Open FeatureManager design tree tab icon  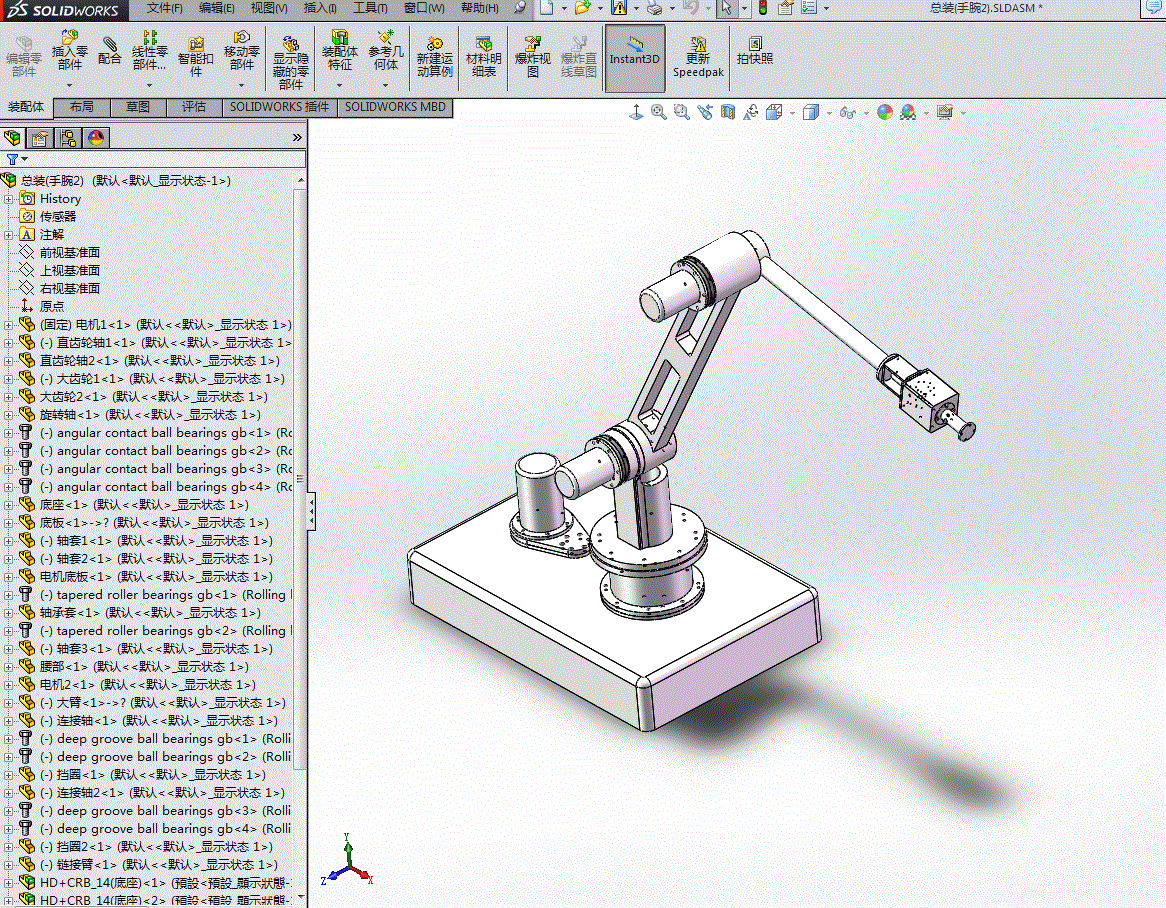point(12,138)
